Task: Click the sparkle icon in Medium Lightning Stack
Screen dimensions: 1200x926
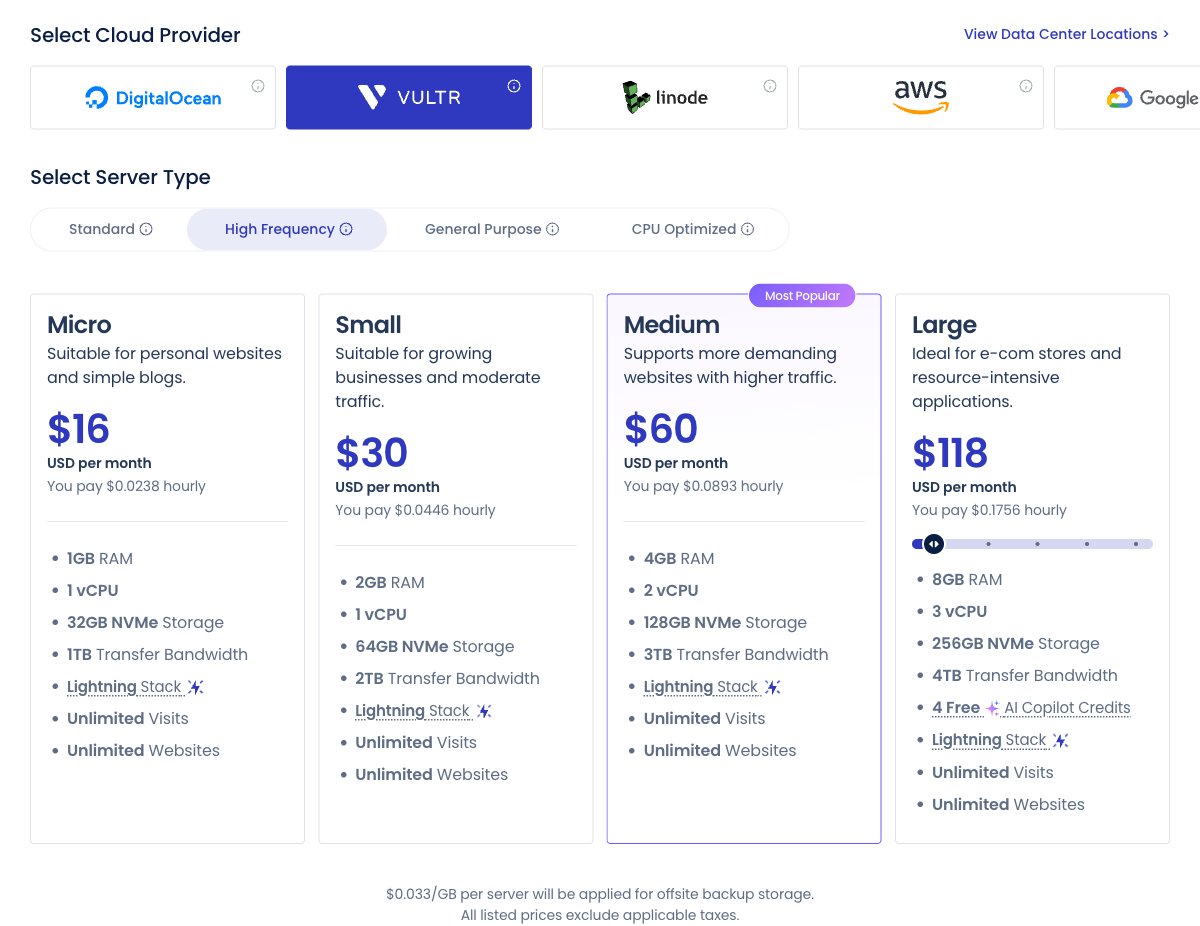Action: (773, 687)
